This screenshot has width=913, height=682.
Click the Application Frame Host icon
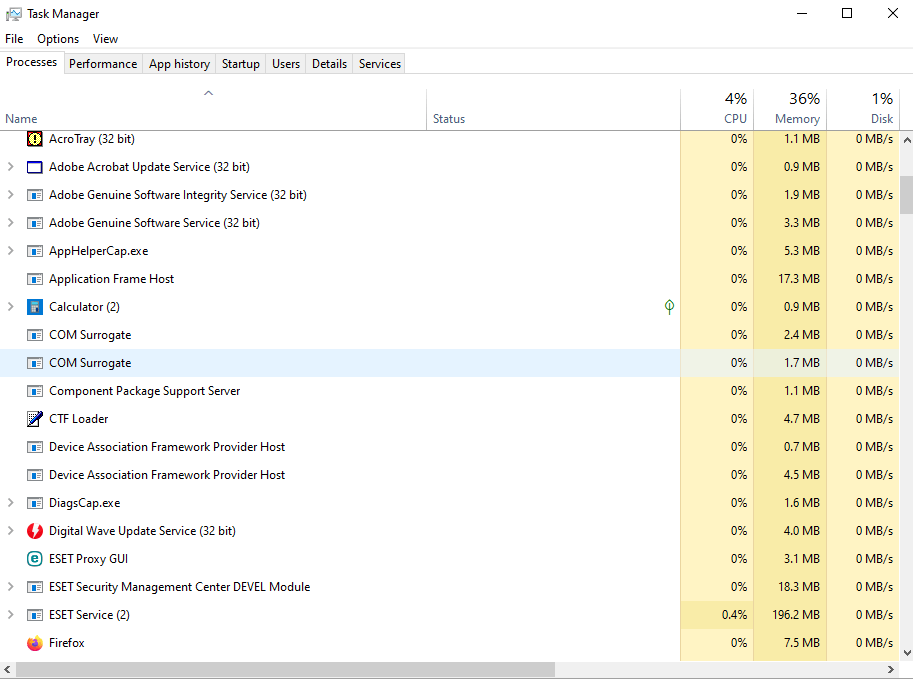(x=35, y=279)
